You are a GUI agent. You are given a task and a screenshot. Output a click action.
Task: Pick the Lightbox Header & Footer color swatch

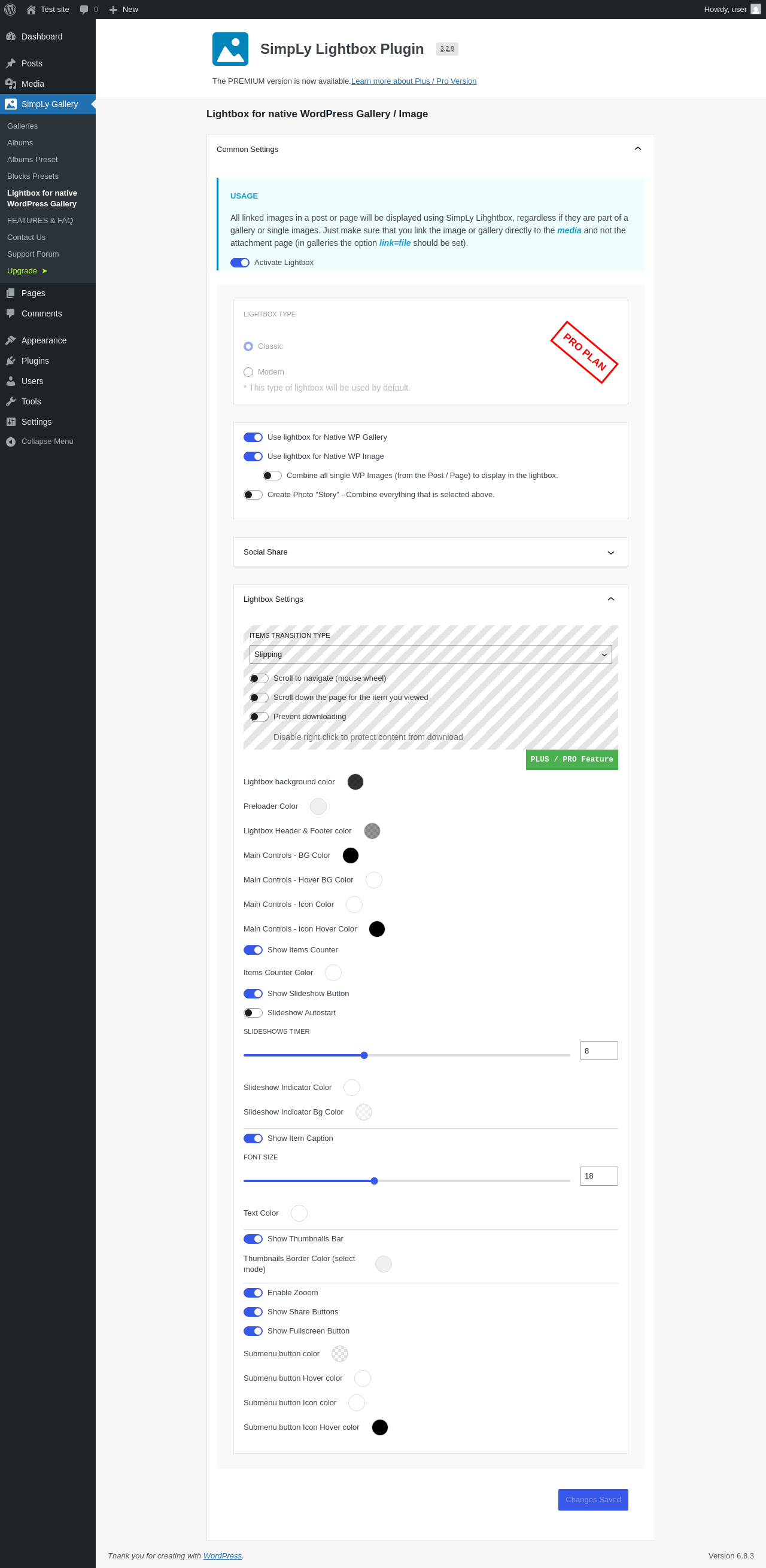[x=372, y=831]
